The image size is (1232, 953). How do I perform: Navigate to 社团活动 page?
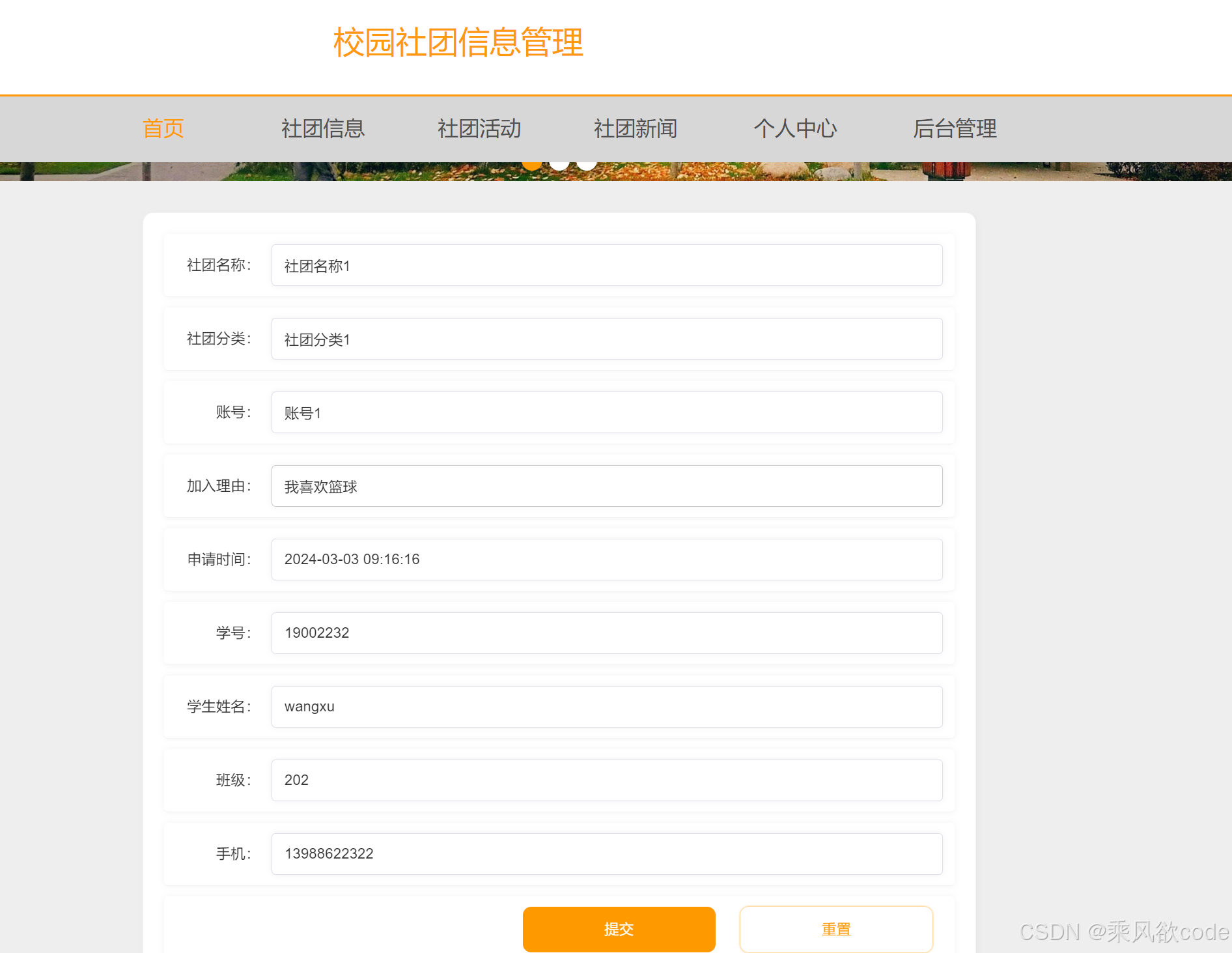point(479,129)
